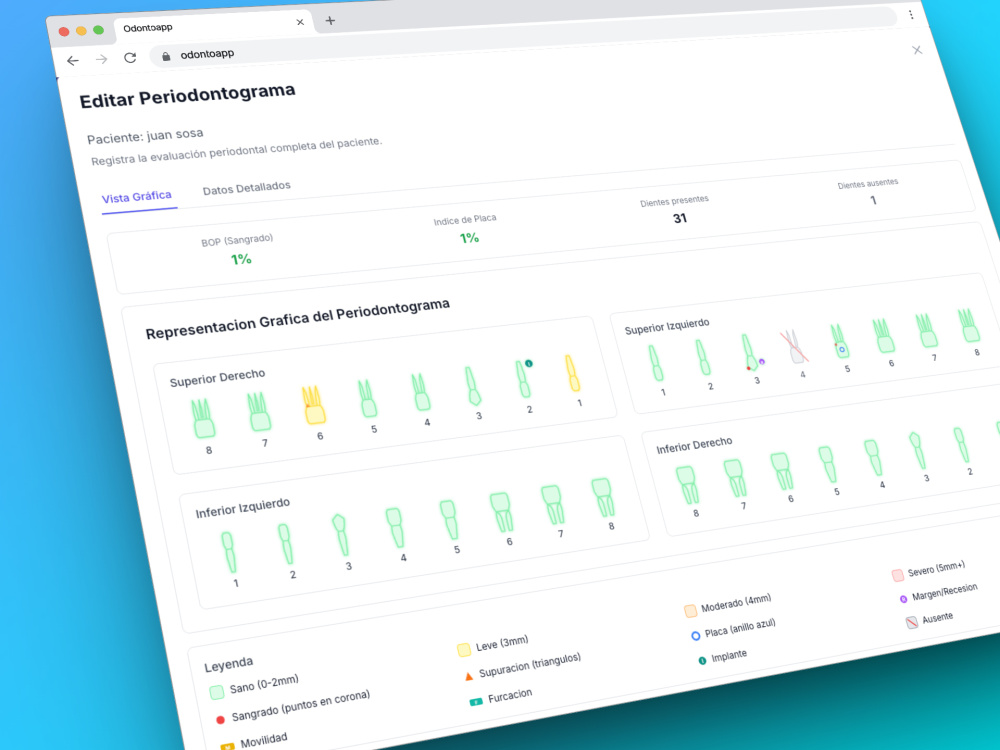Viewport: 1000px width, 750px height.
Task: Go back in browser history
Action: (x=73, y=61)
